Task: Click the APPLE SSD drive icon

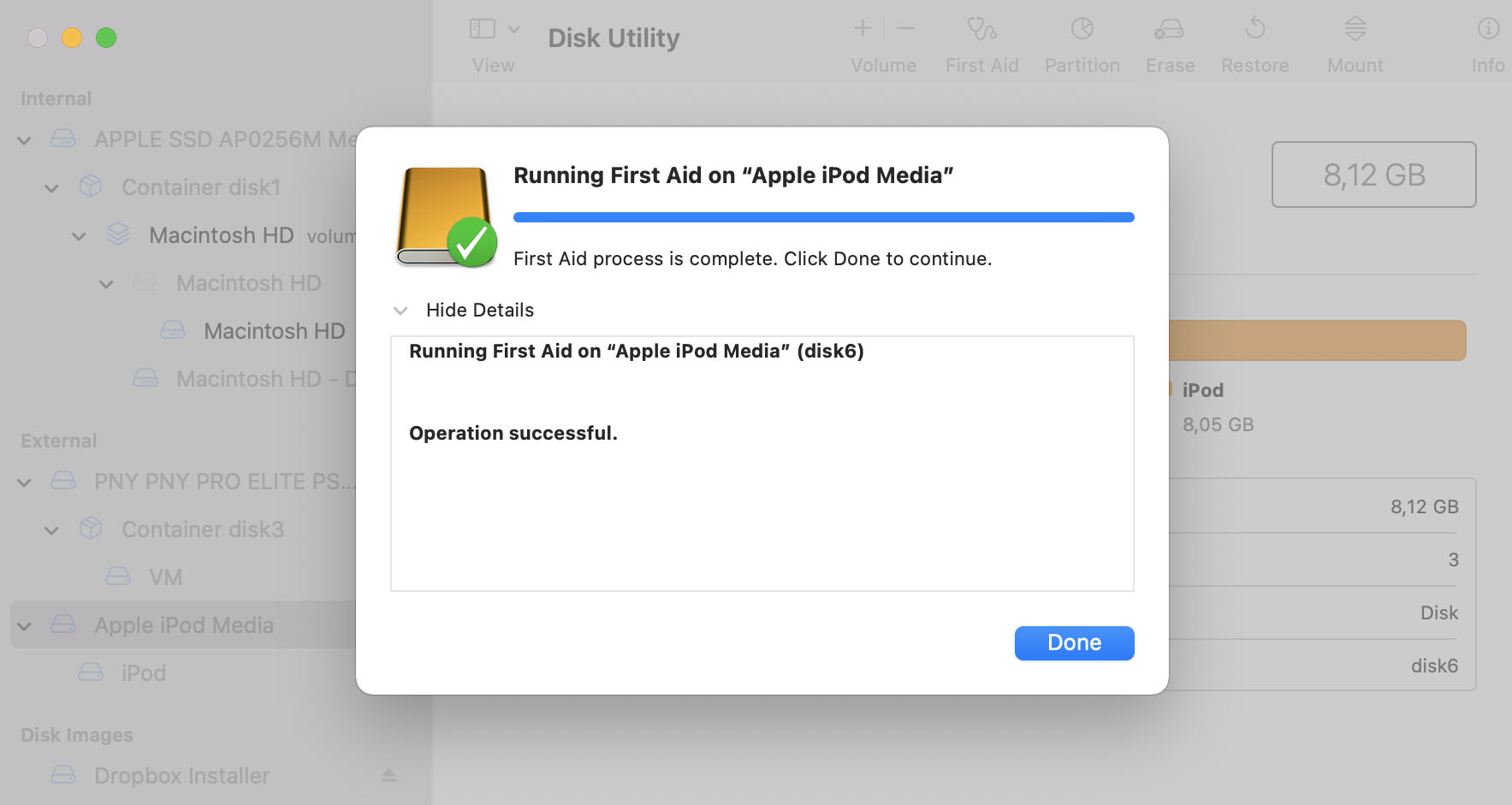Action: 63,139
